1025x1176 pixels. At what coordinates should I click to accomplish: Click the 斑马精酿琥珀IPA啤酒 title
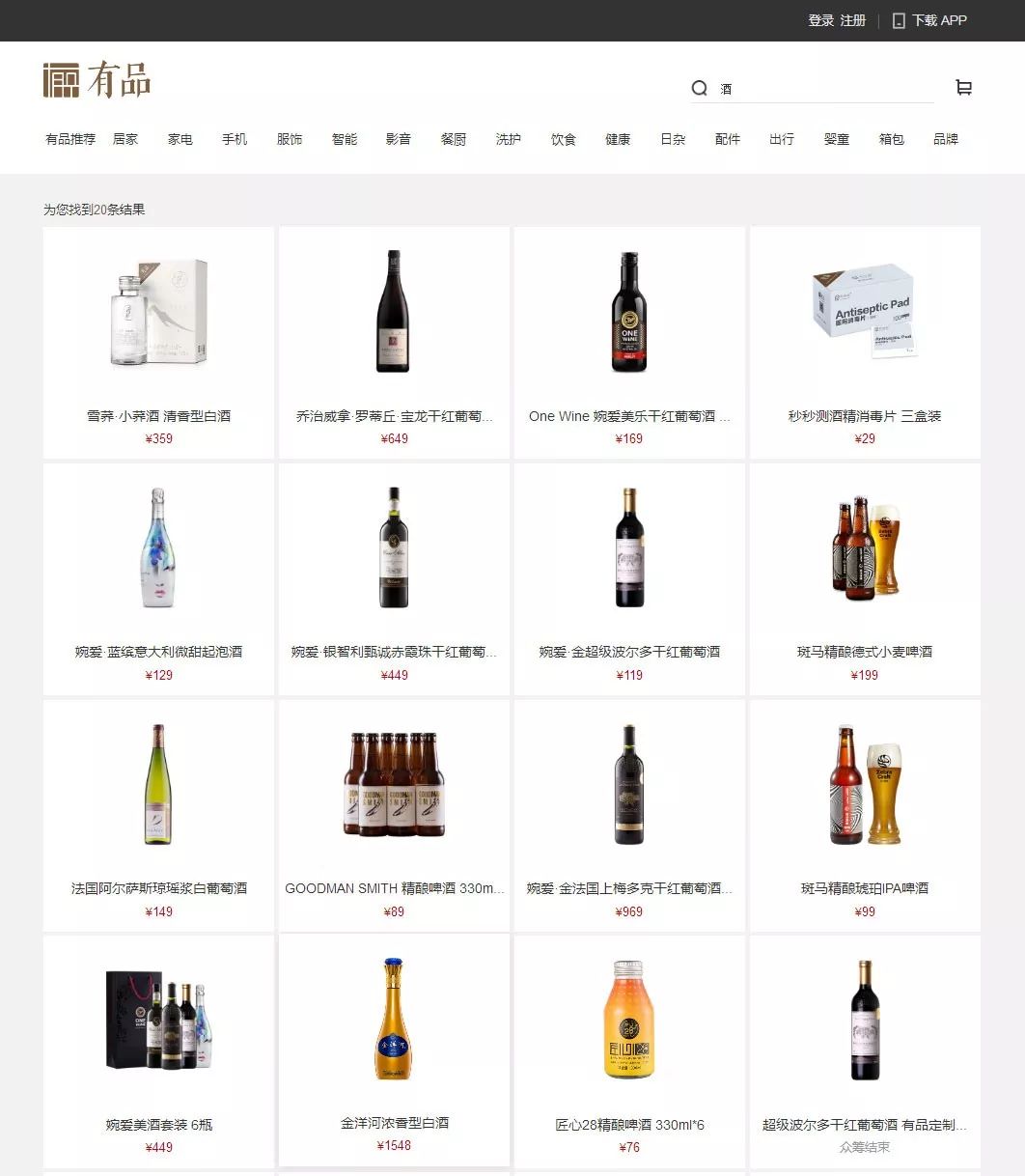[865, 888]
